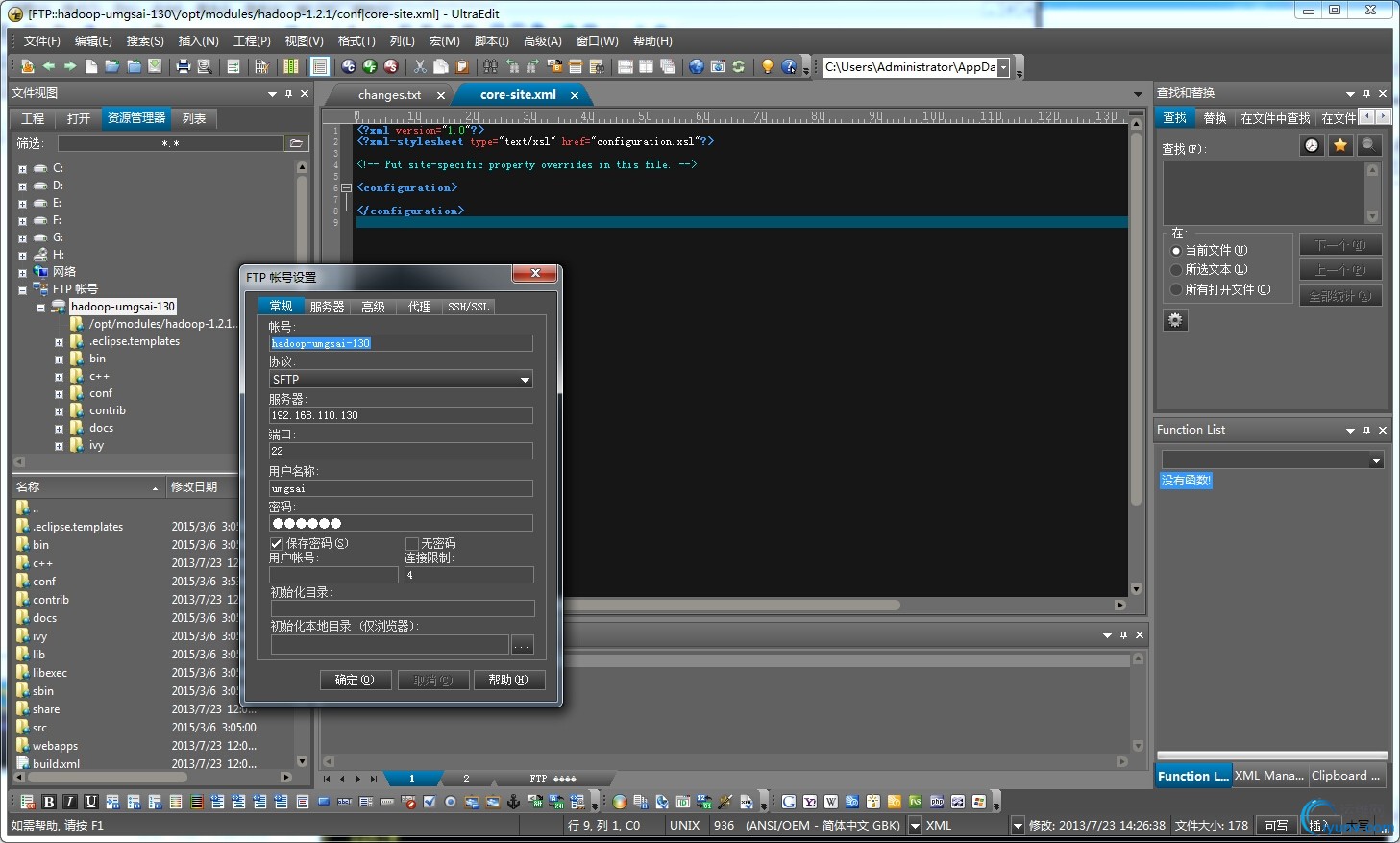Image resolution: width=1400 pixels, height=843 pixels.
Task: Click the Italic I formatting icon
Action: pyautogui.click(x=69, y=802)
